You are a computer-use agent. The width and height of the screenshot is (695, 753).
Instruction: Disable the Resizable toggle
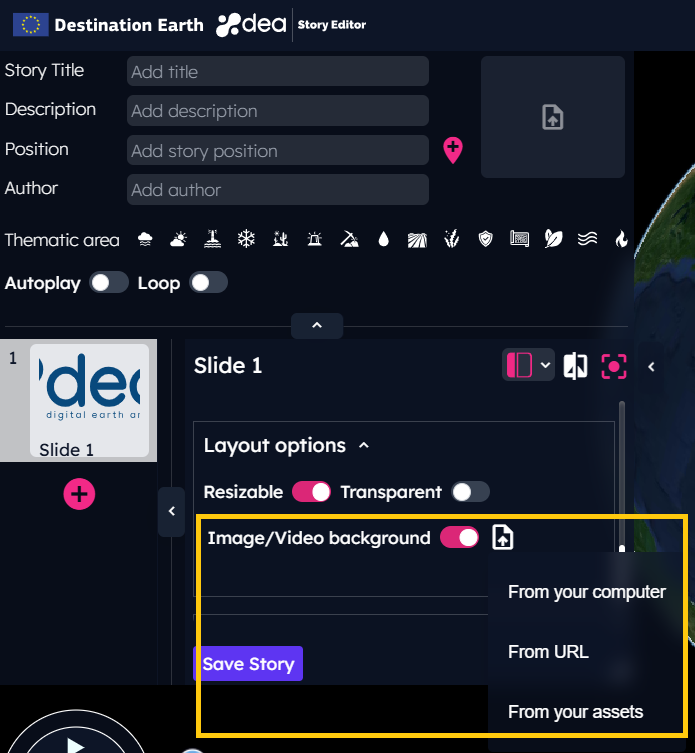311,492
